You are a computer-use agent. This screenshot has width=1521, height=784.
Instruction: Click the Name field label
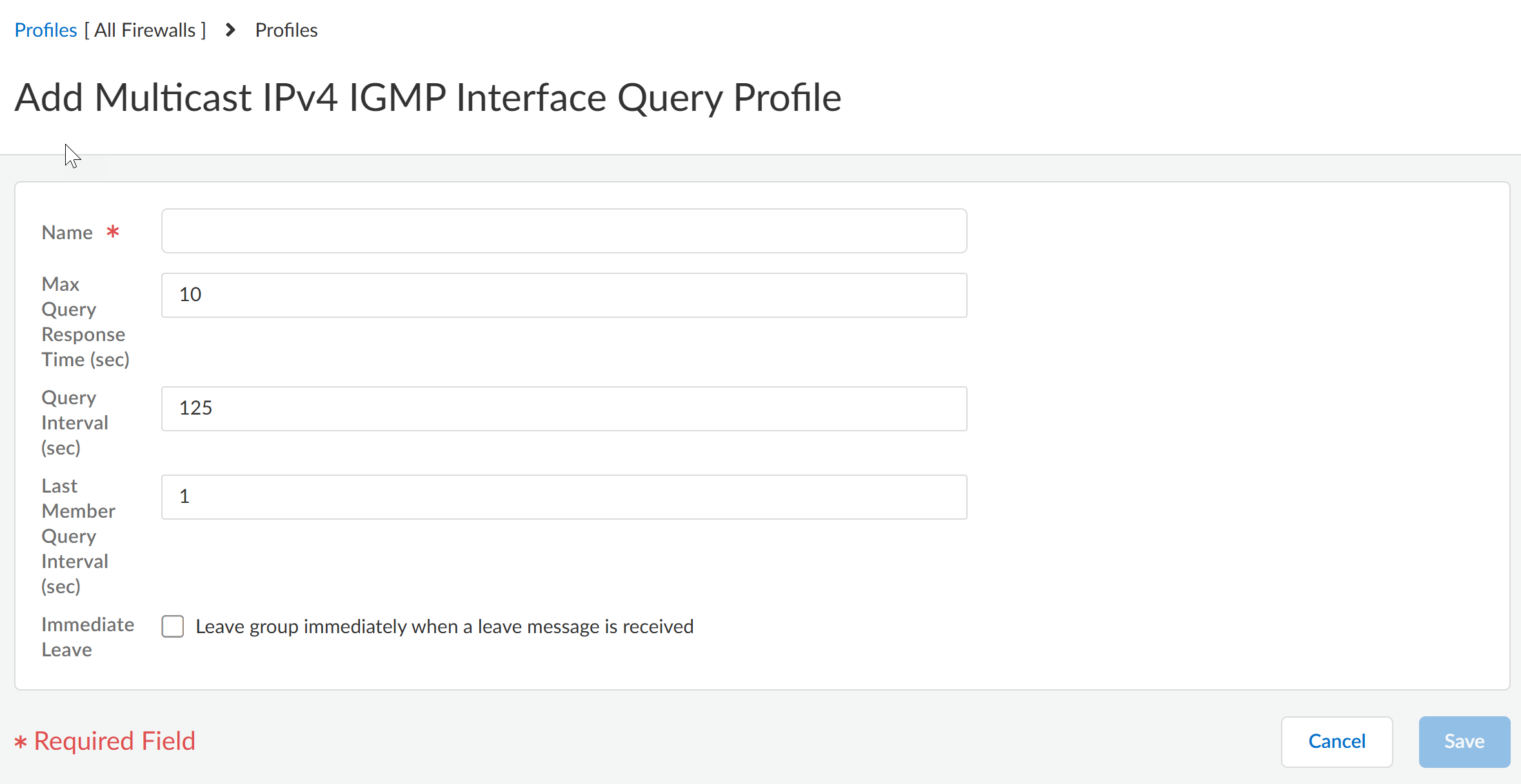[x=67, y=232]
